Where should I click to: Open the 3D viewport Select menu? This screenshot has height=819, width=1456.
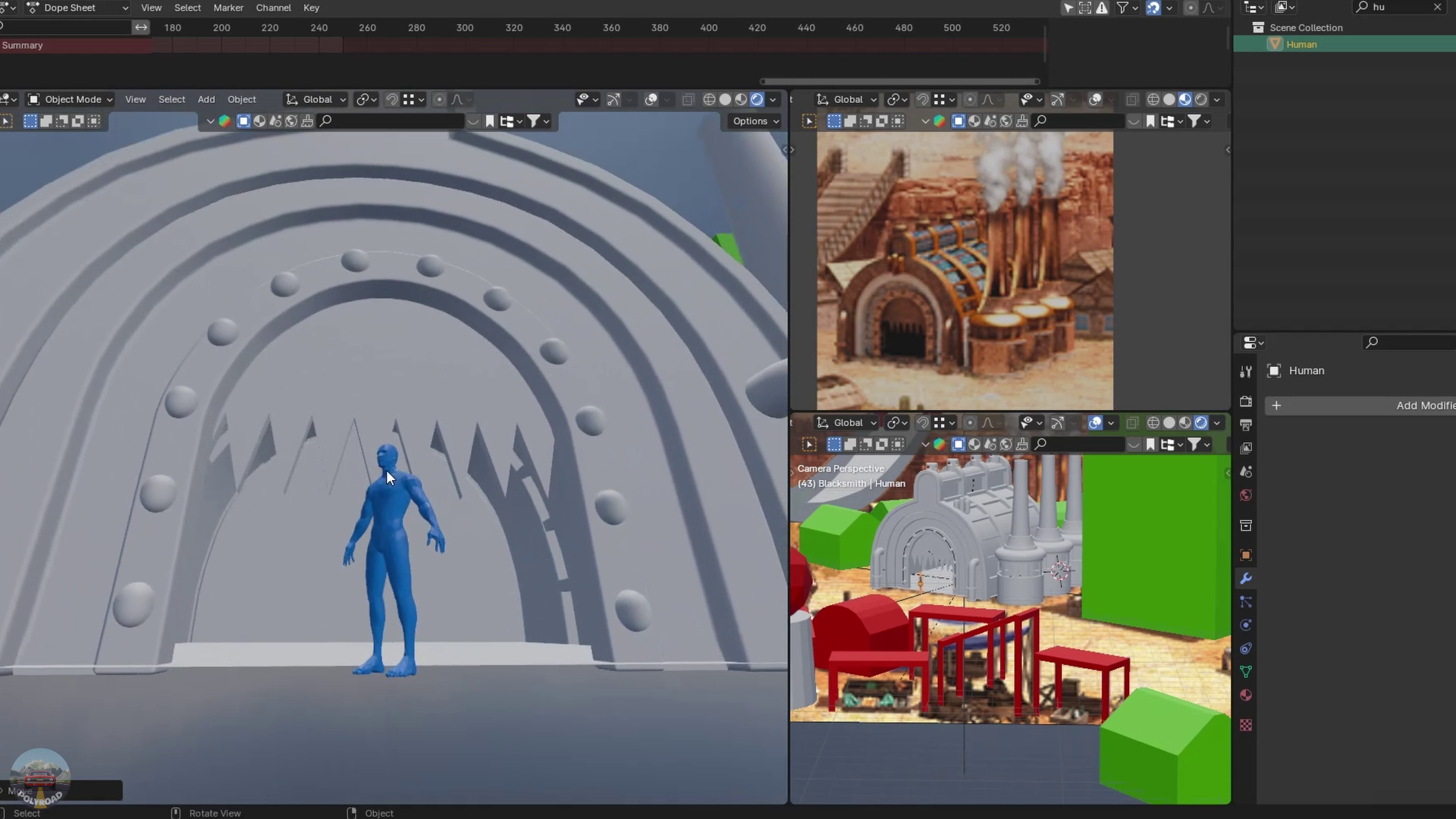click(171, 99)
